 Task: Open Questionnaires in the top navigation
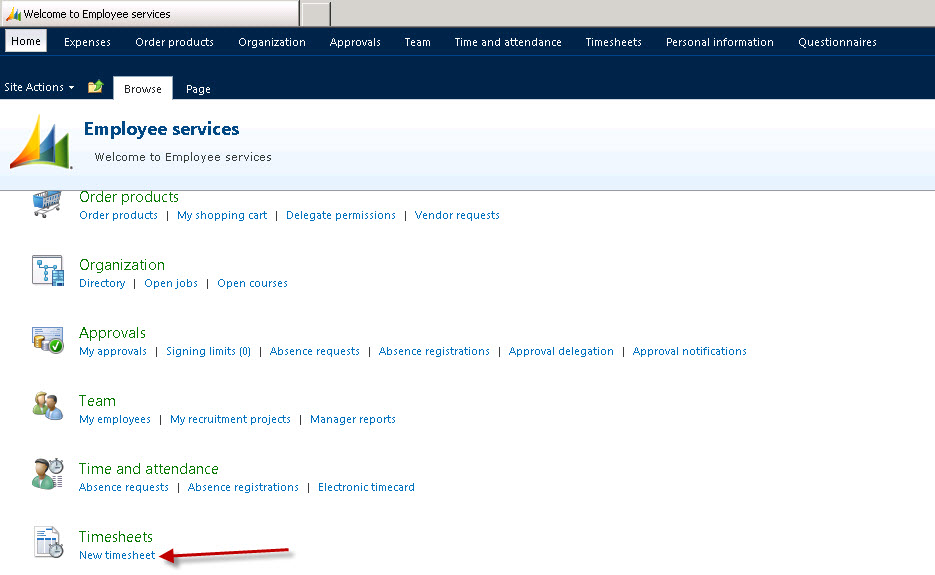point(837,42)
